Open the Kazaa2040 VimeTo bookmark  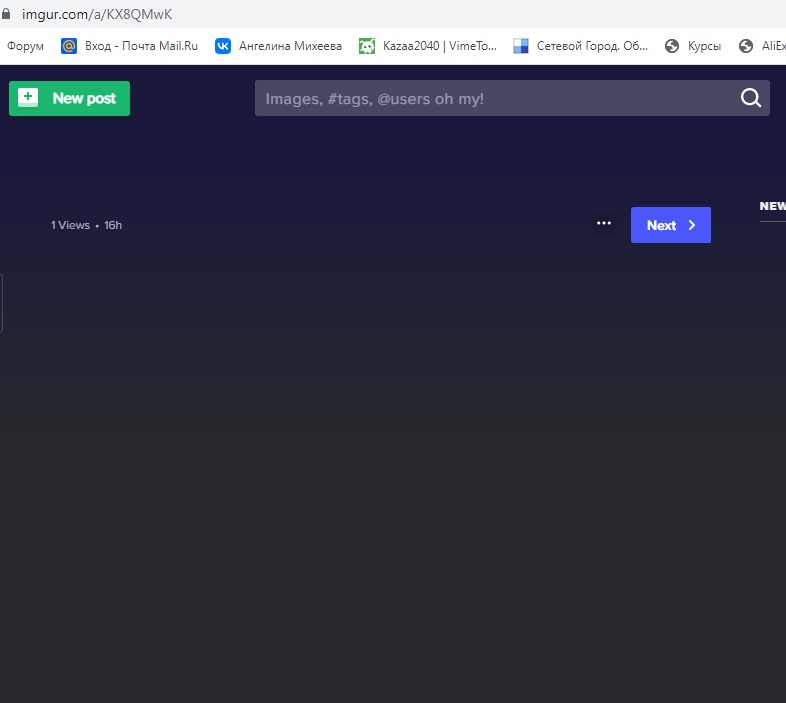pyautogui.click(x=428, y=46)
